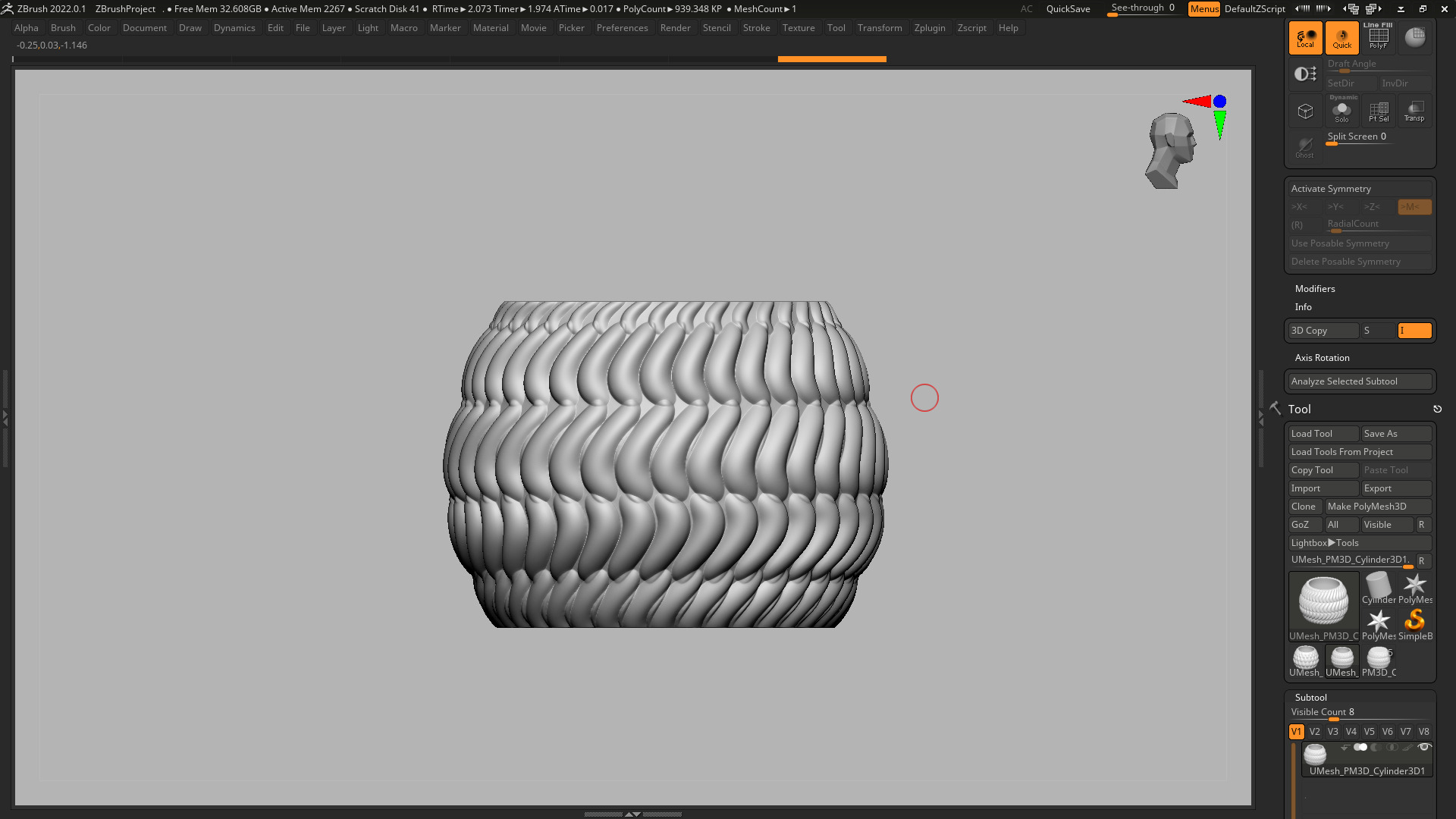This screenshot has width=1456, height=819.
Task: Switch to visibility set V5
Action: tap(1369, 732)
